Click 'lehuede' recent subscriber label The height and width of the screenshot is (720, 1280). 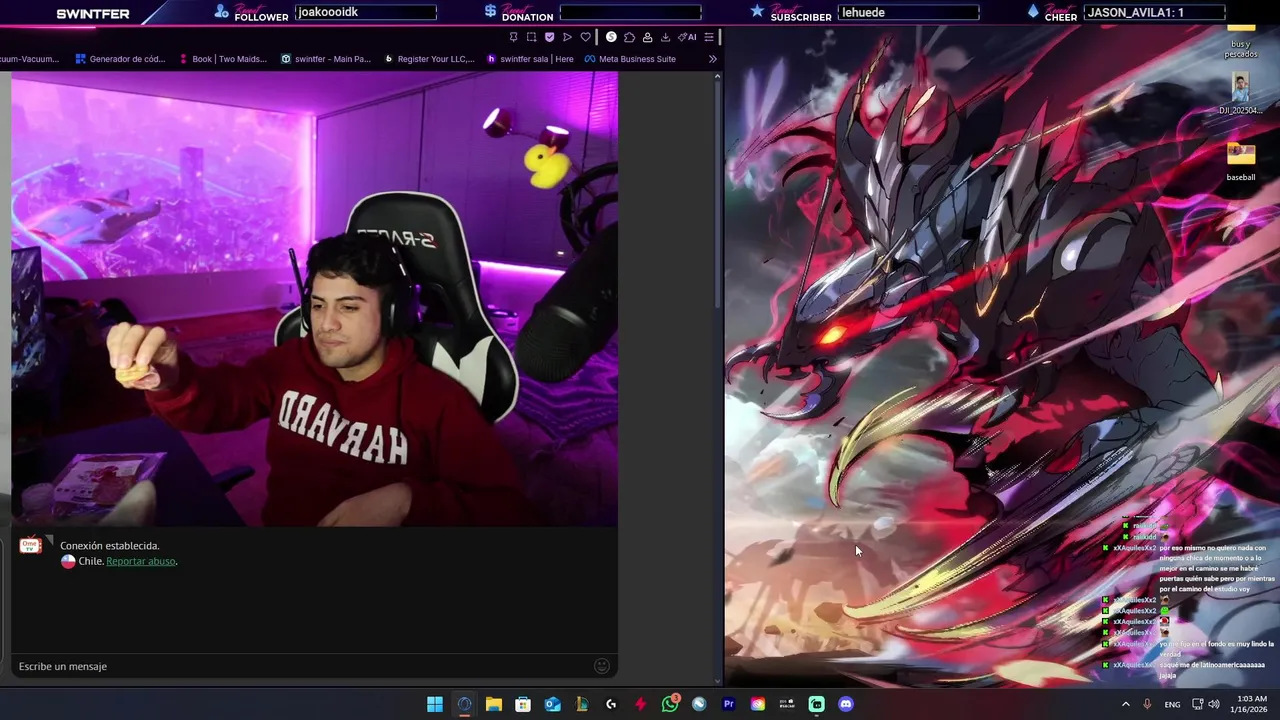coord(864,12)
